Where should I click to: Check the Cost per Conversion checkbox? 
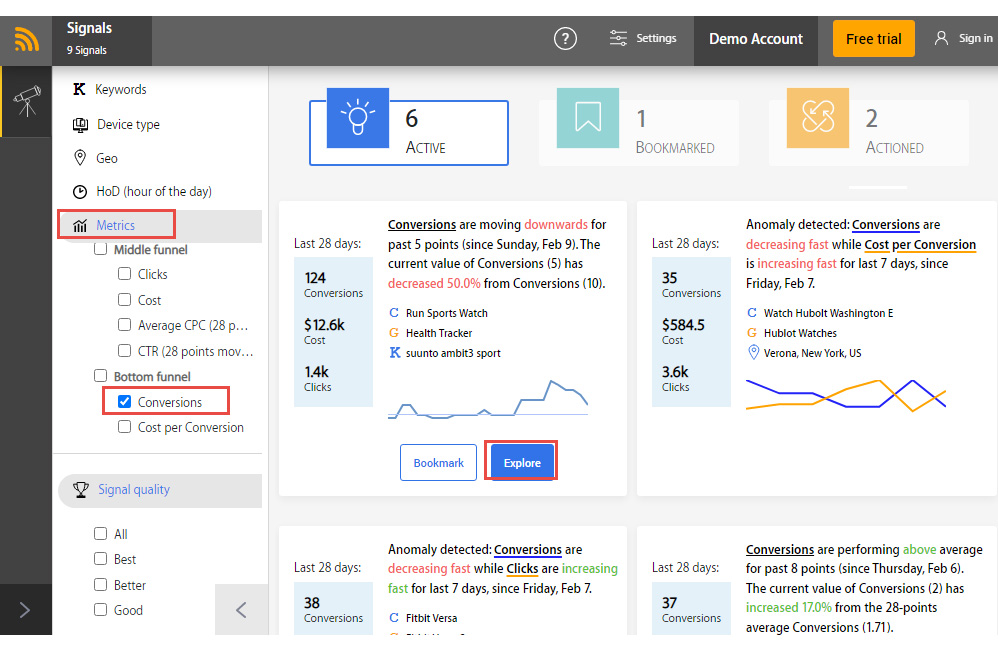(125, 426)
